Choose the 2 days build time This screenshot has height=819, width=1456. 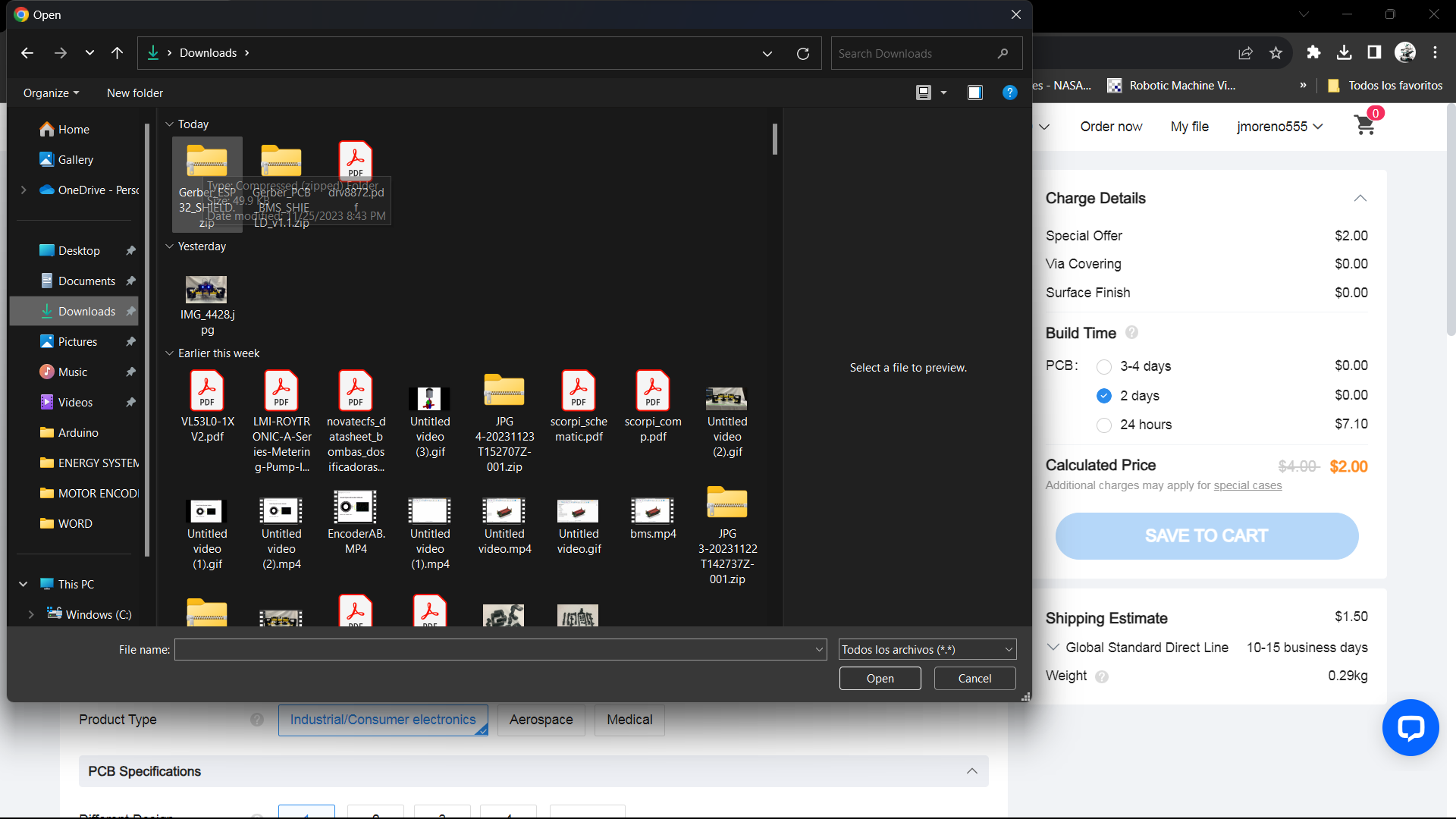pos(1104,396)
